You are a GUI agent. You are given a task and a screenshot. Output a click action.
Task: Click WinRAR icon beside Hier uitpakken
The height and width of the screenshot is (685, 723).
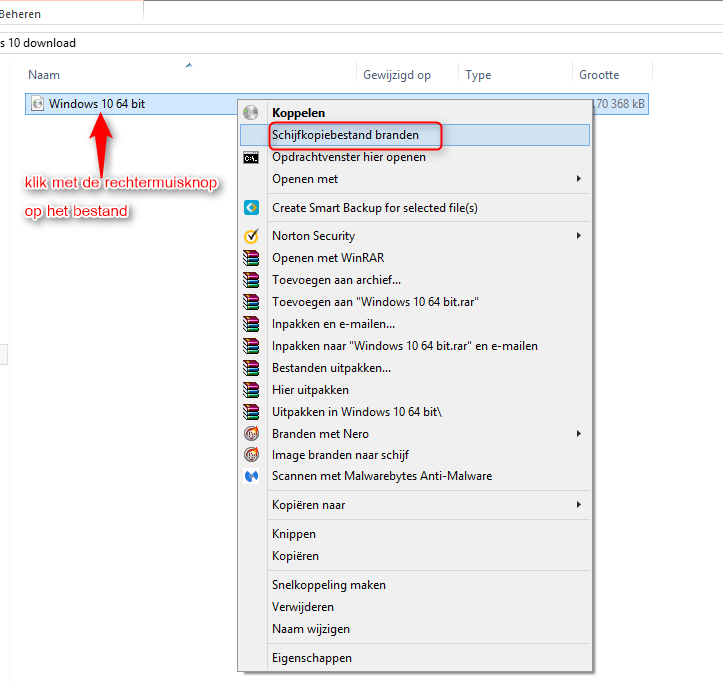click(251, 390)
